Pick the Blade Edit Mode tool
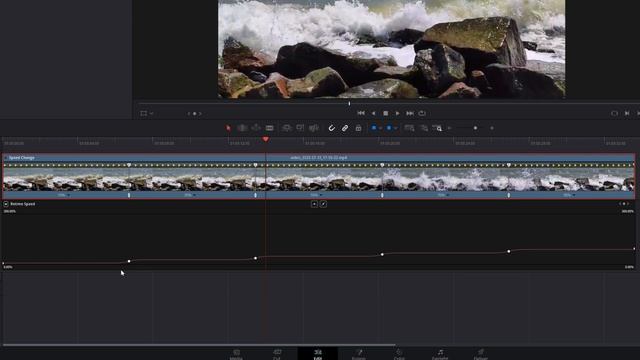This screenshot has height=360, width=640. [x=269, y=128]
